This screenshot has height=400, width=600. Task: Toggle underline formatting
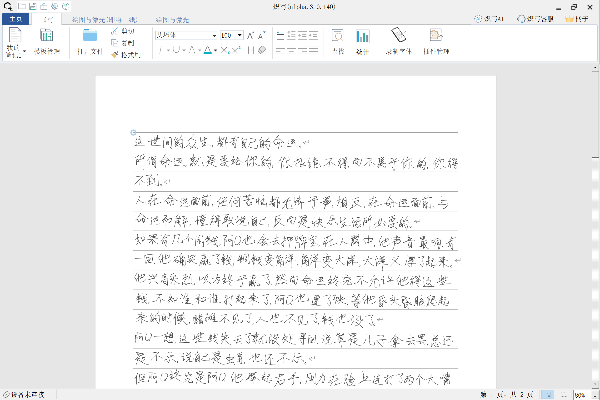coord(176,48)
